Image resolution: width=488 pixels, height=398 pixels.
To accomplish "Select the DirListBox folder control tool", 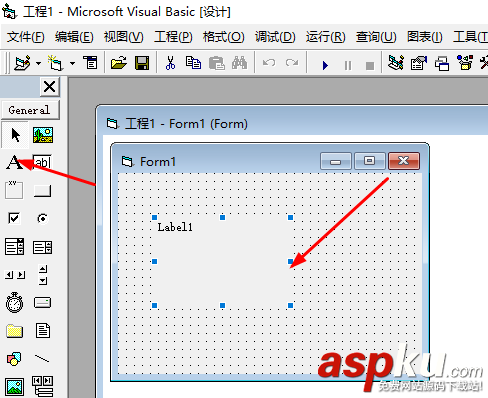I will tap(14, 331).
